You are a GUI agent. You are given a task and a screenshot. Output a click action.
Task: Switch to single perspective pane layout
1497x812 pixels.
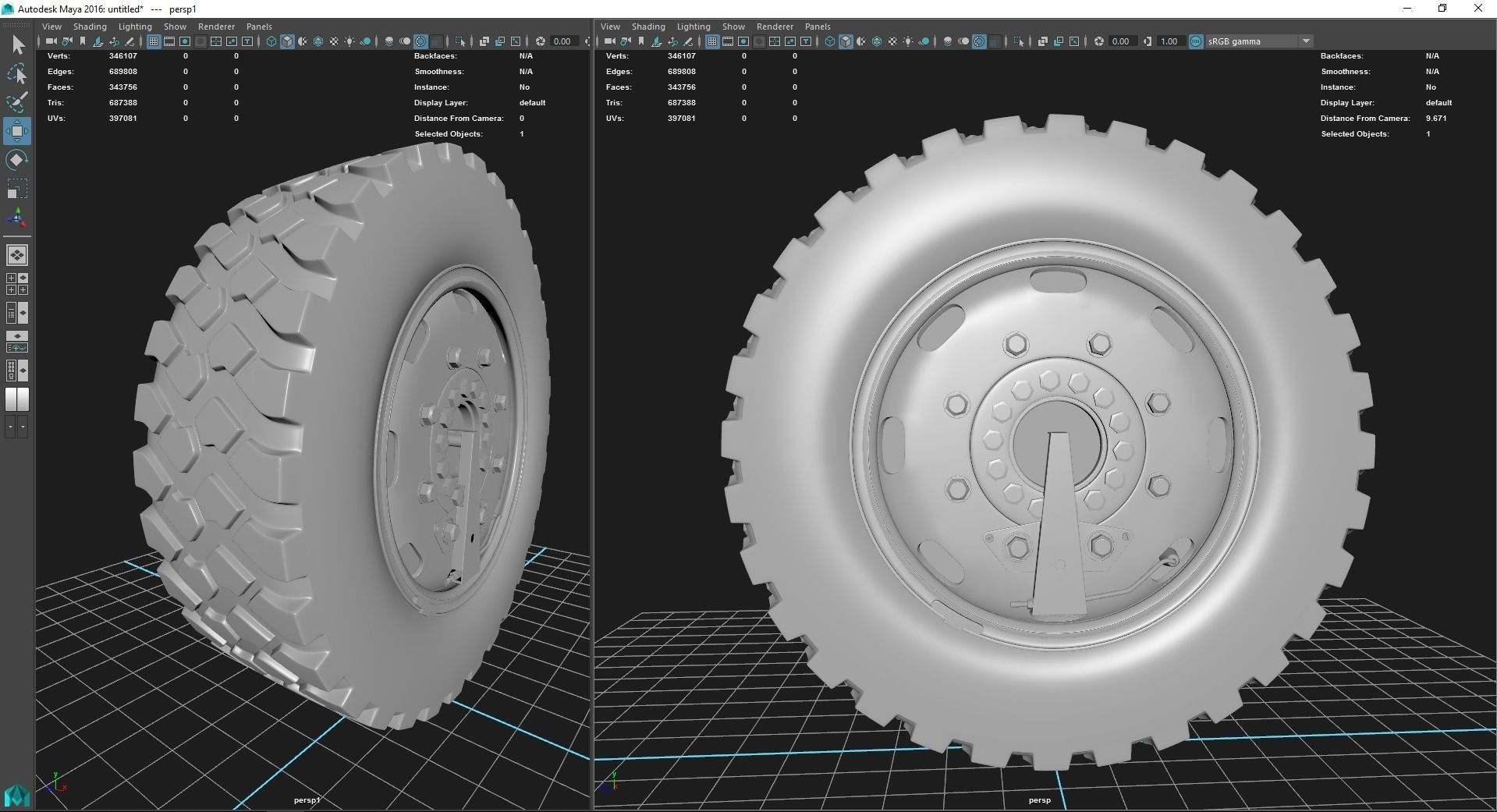pos(17,255)
